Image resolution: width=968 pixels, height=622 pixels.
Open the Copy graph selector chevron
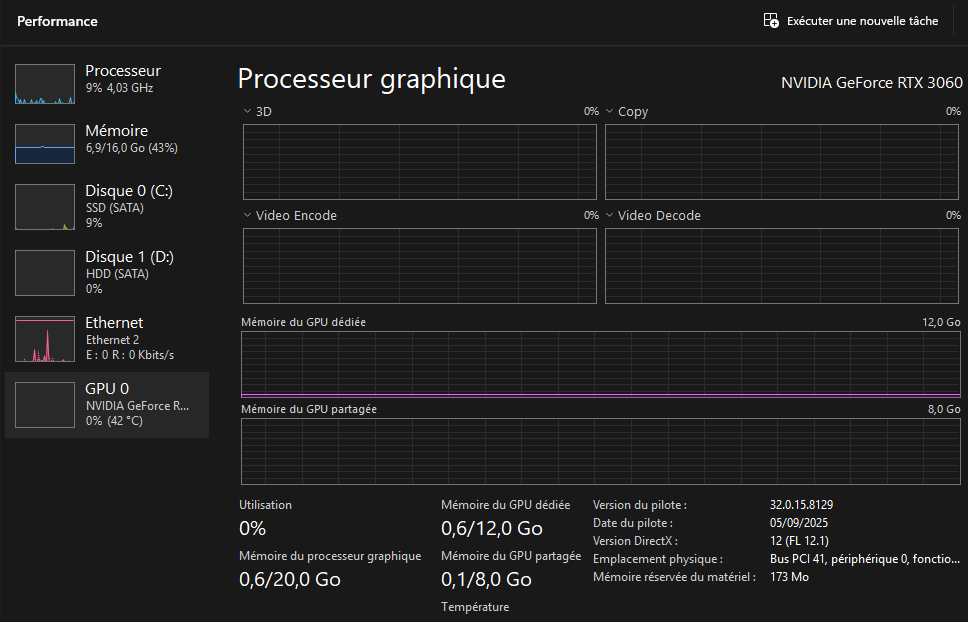[x=610, y=112]
